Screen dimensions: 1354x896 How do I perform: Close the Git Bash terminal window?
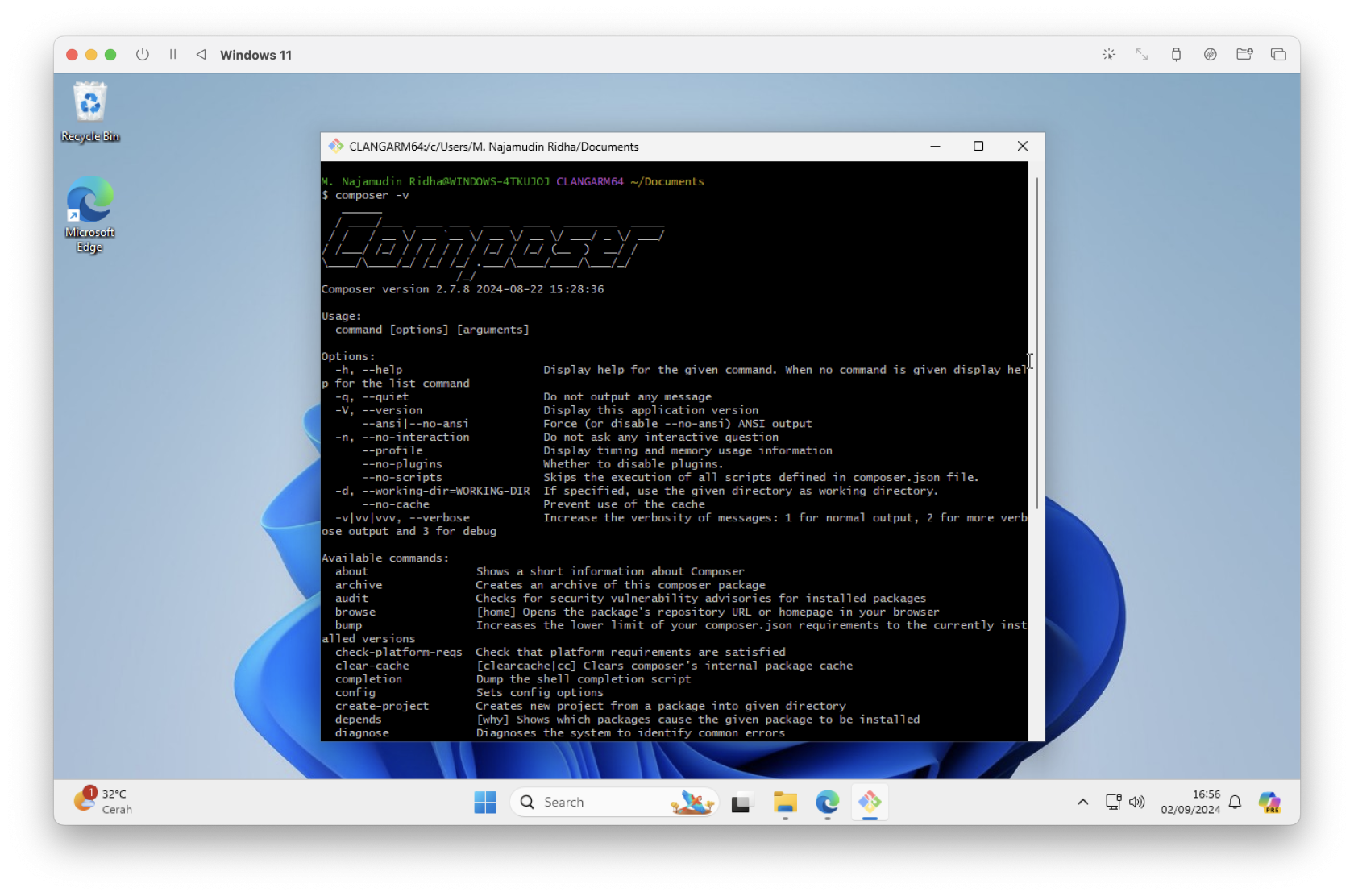(1022, 146)
